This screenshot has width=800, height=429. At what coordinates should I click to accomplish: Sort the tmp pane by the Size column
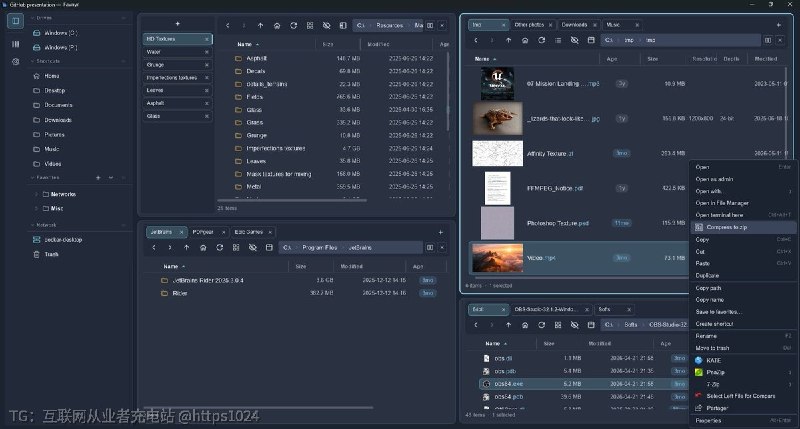653,59
